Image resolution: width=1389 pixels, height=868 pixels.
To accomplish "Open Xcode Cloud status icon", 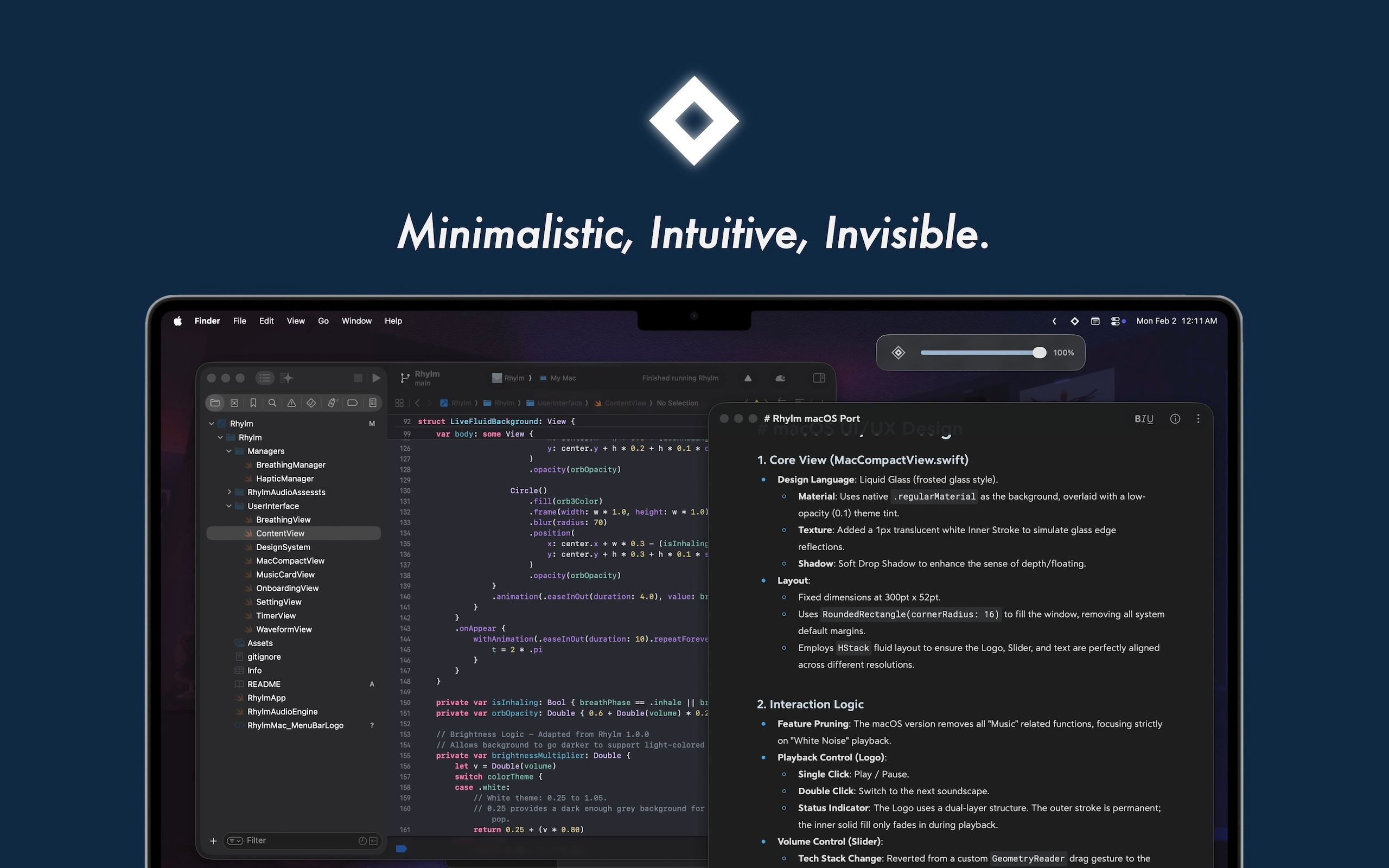I will click(781, 378).
